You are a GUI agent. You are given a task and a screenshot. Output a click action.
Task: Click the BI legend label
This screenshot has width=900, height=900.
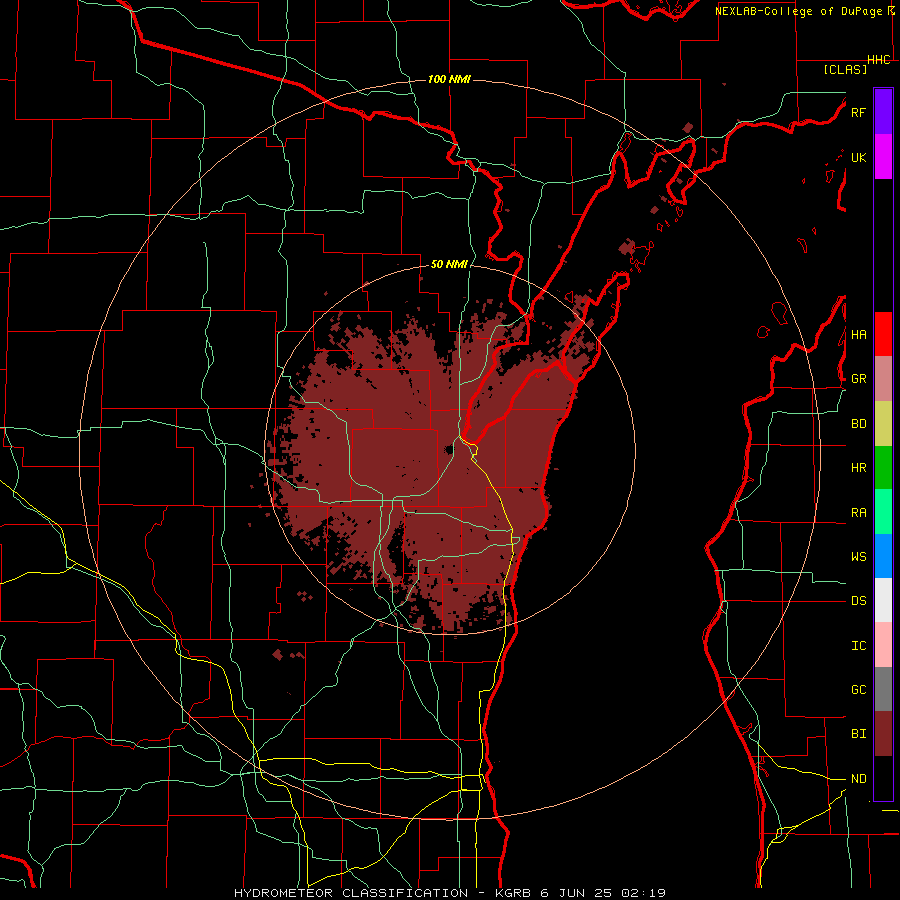[858, 734]
